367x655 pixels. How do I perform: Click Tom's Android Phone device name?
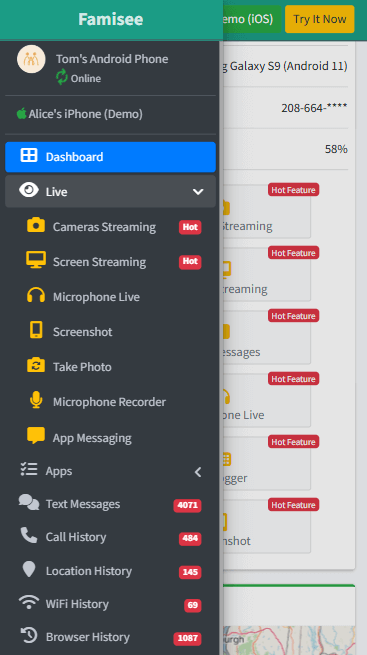(x=112, y=59)
